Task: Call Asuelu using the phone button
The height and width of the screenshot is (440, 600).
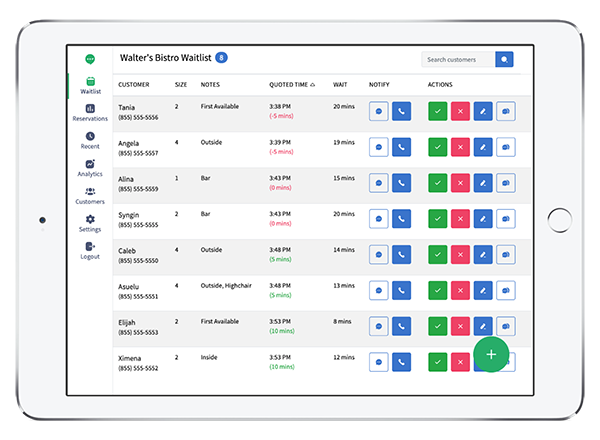Action: click(x=401, y=290)
